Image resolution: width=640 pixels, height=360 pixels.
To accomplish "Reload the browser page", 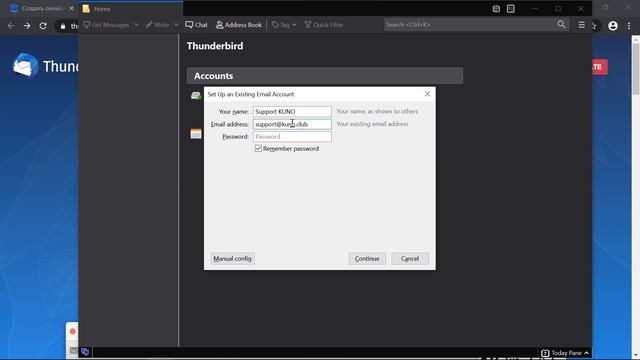I will point(43,26).
